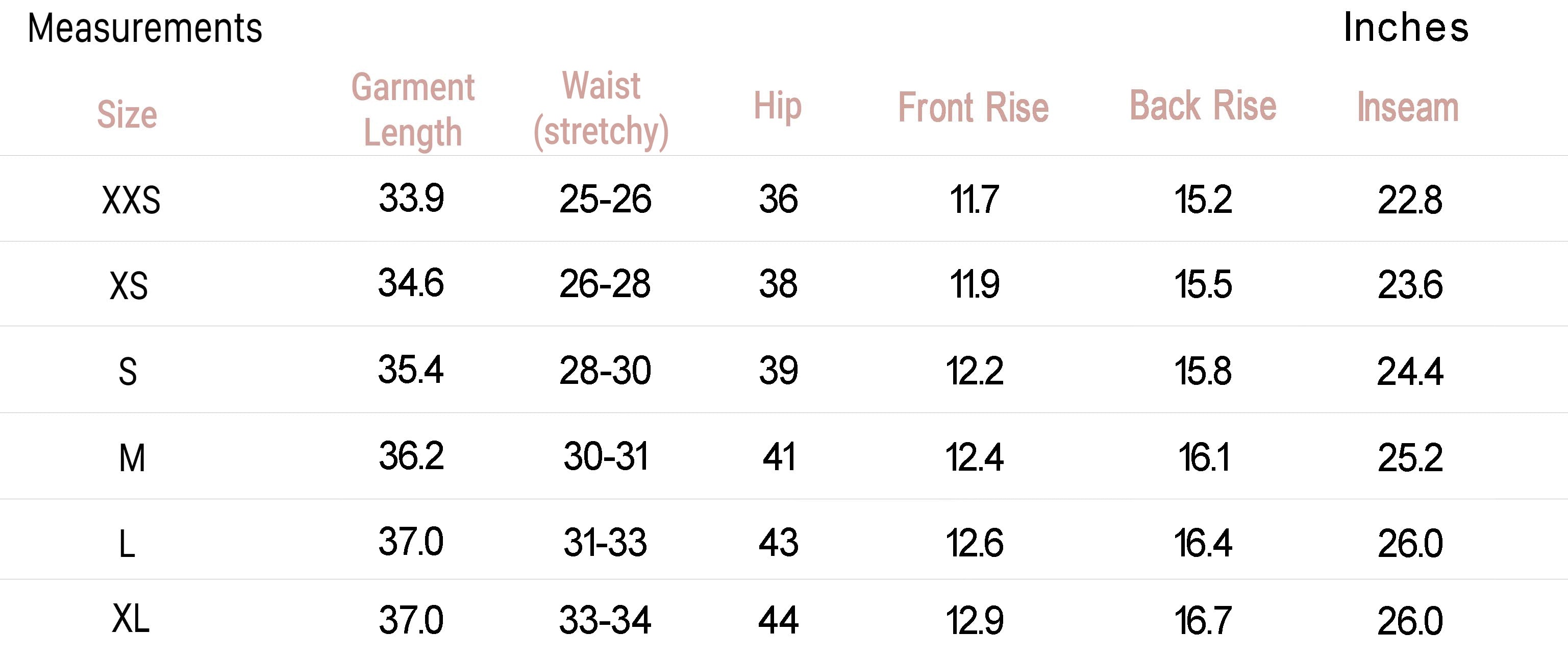1568x657 pixels.
Task: Select the XS size row label
Action: 129,285
